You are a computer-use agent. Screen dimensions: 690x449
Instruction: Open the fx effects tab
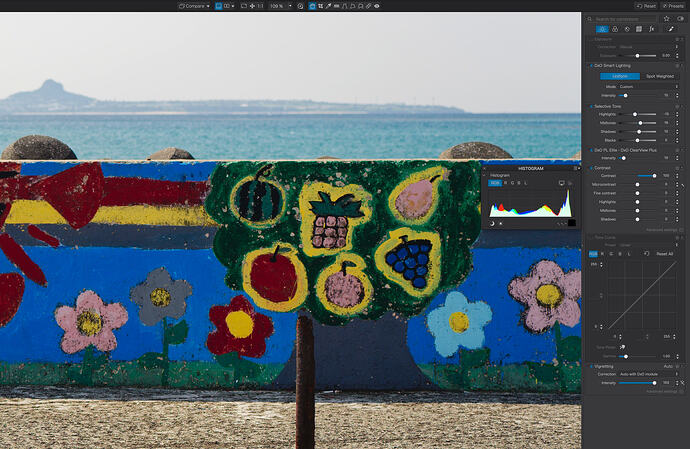[x=652, y=29]
